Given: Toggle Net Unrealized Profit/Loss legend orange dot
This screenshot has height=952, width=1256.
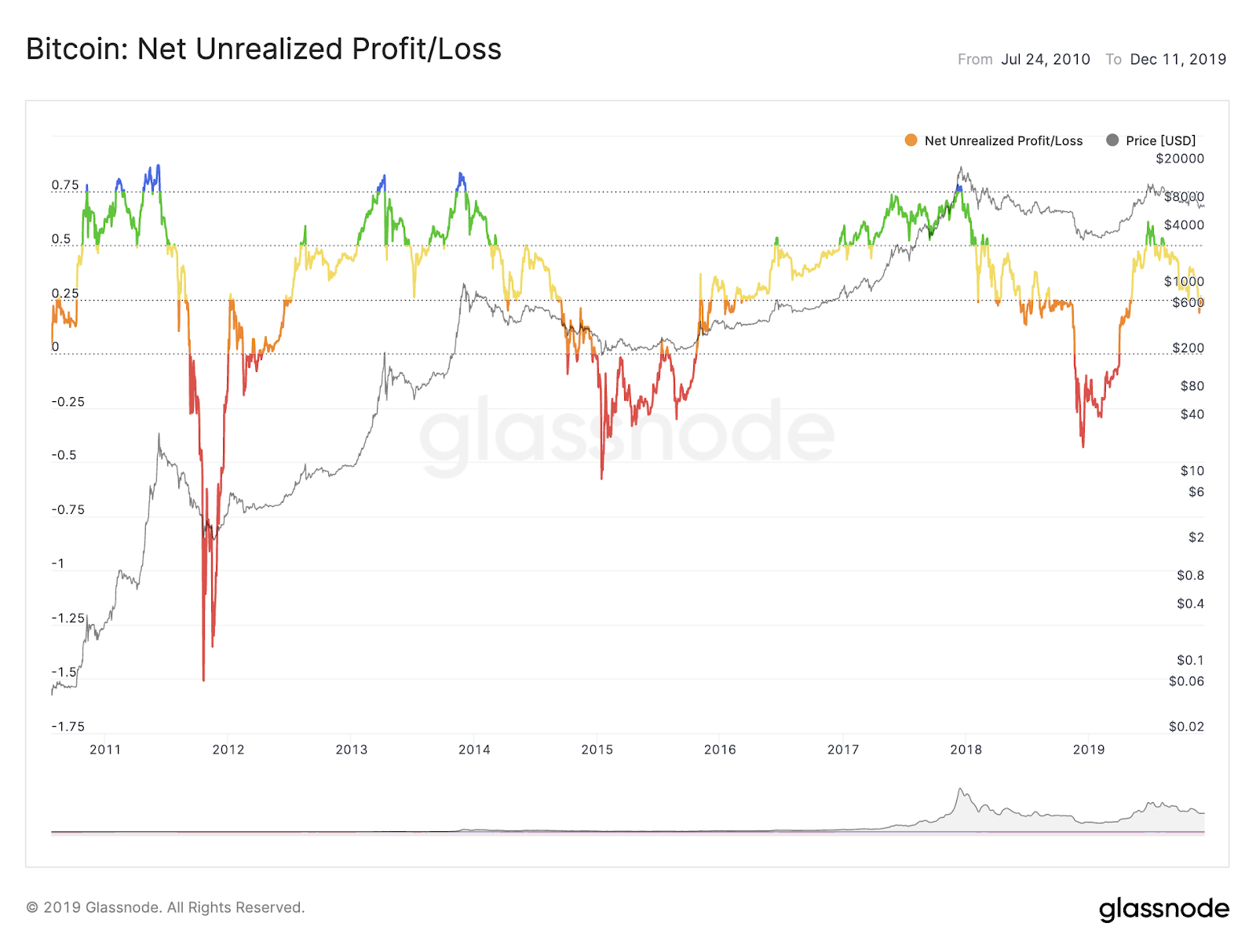Looking at the screenshot, I should pos(911,140).
